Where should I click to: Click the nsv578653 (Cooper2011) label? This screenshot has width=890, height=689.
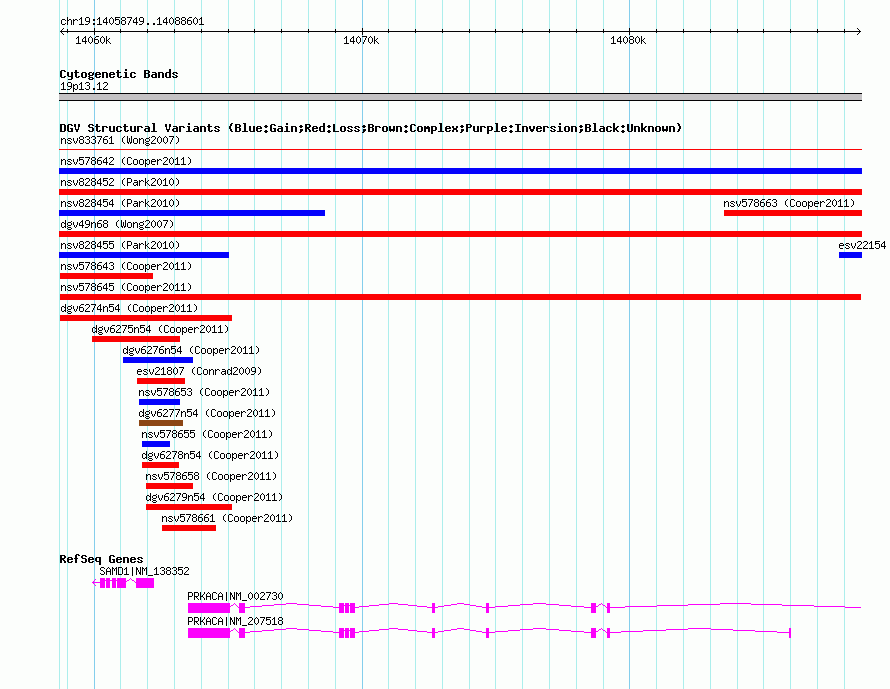(x=204, y=392)
